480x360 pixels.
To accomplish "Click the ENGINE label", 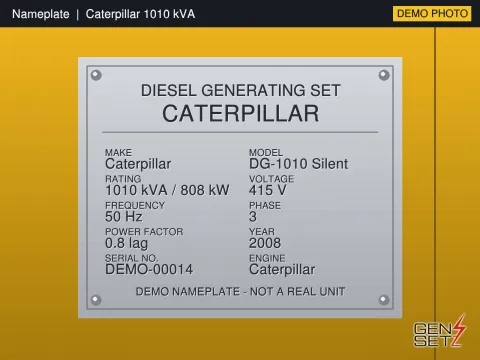I will (267, 258).
